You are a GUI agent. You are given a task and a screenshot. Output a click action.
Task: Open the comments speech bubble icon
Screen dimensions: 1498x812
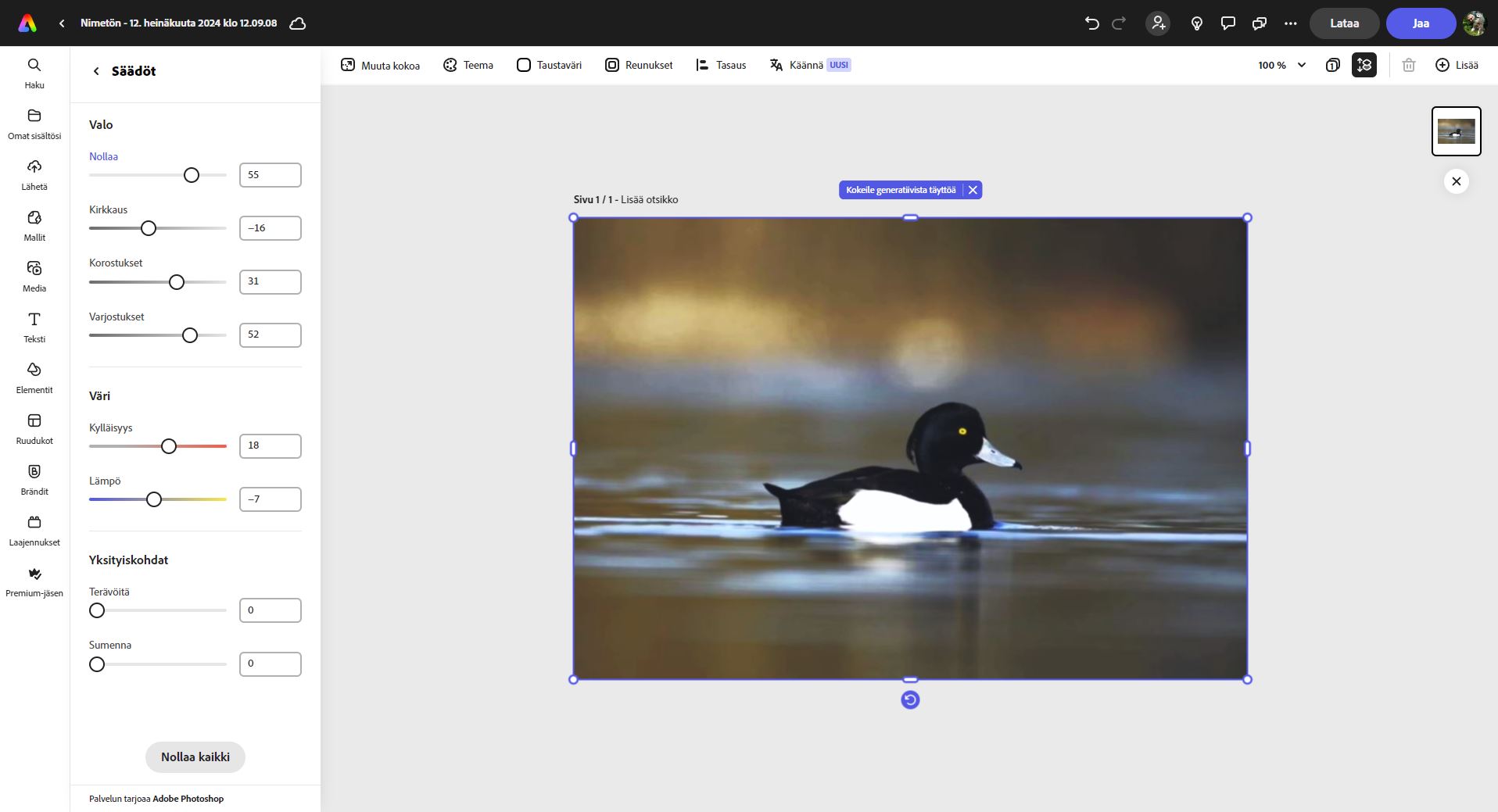click(x=1227, y=23)
